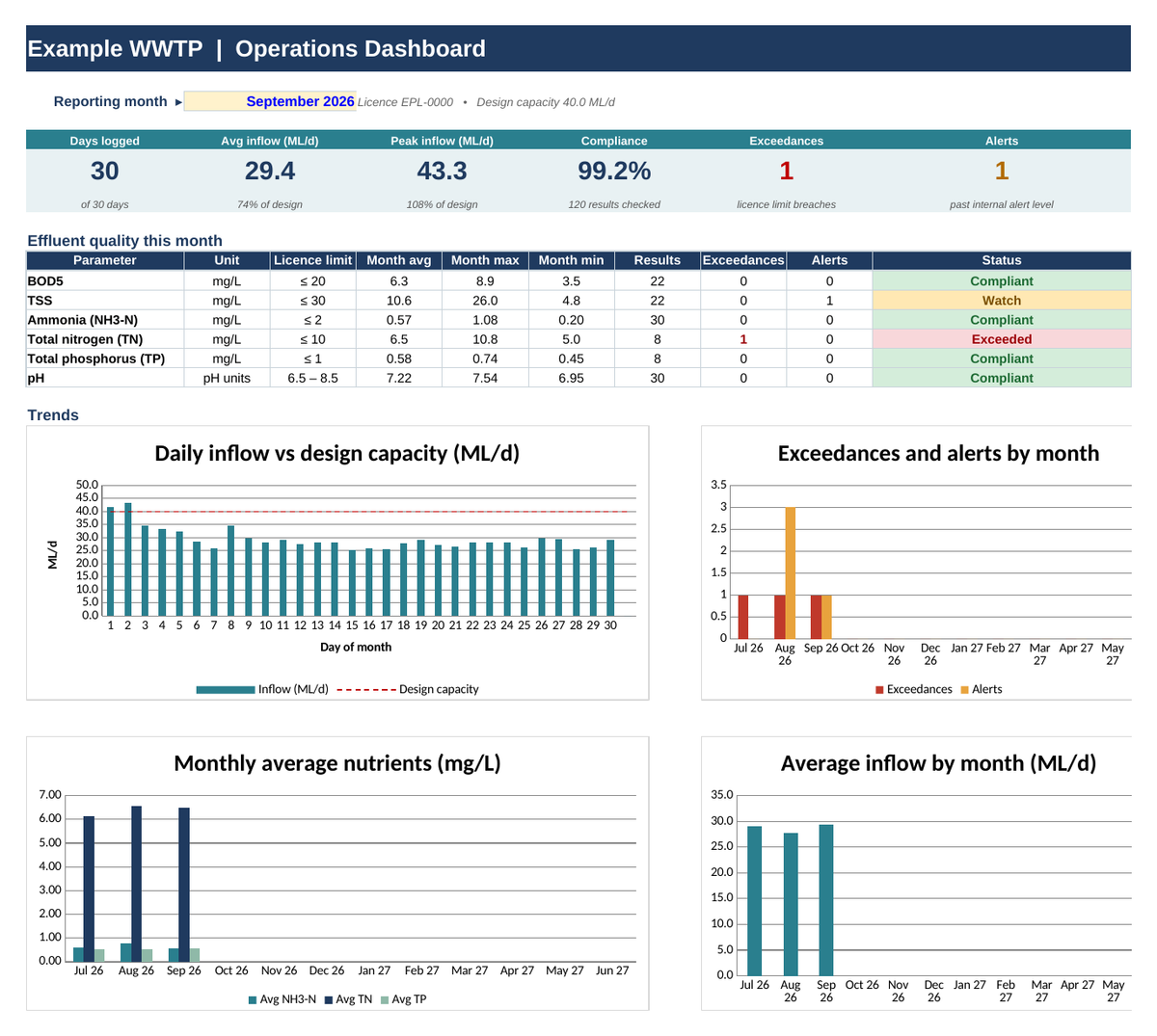Click the Example WWTP Operations Dashboard title
The image size is (1157, 1036).
tap(256, 49)
